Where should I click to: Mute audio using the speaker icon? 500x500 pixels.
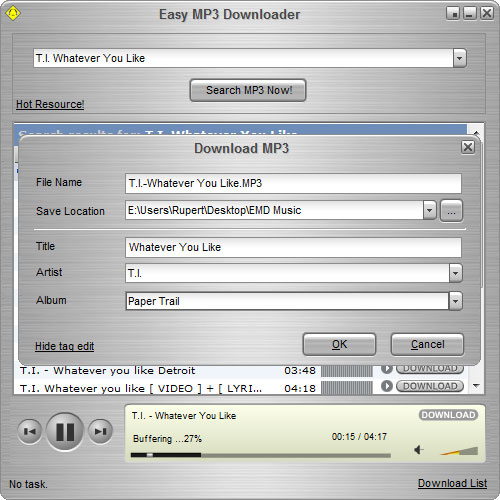coord(419,450)
